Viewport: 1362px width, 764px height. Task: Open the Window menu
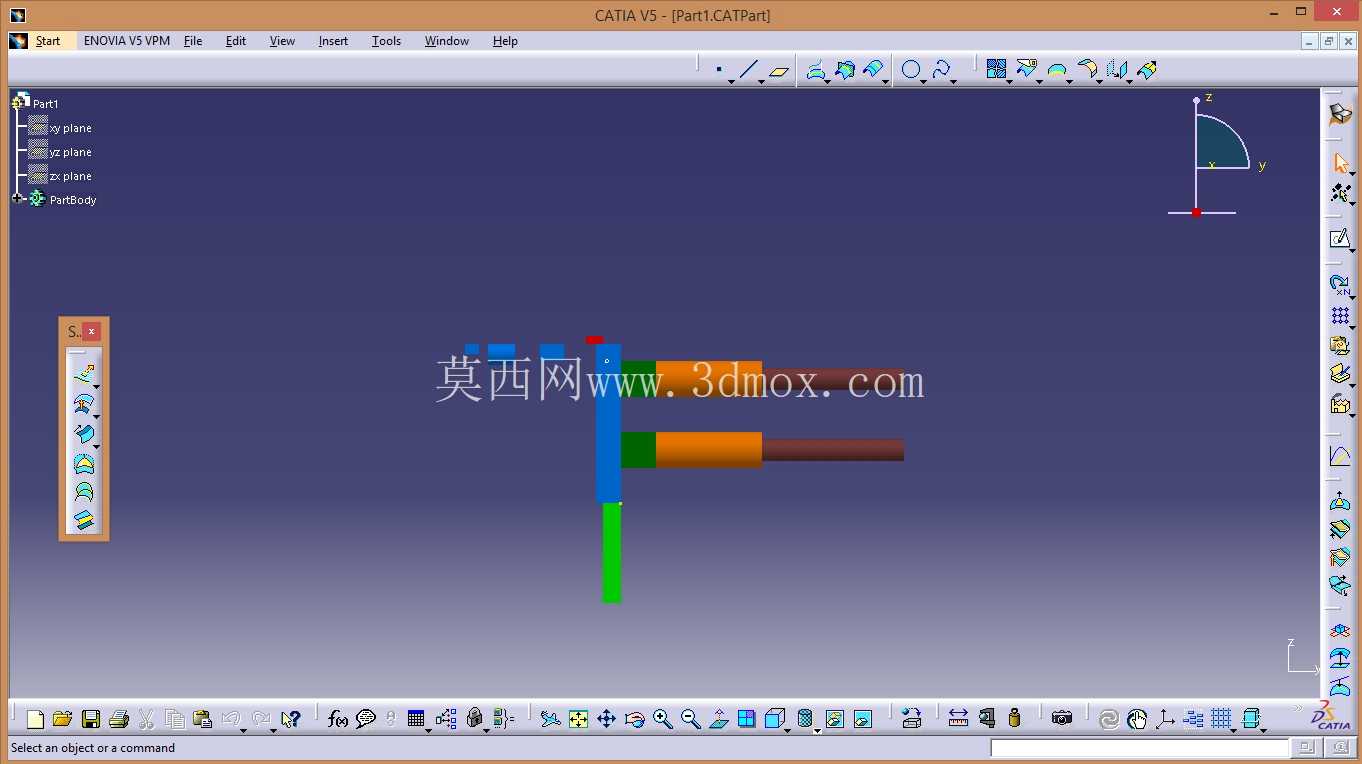click(447, 41)
